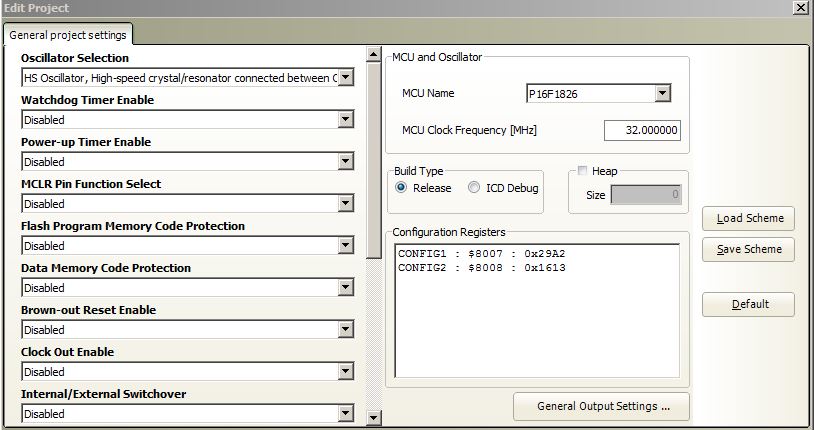
Task: Switch to General project settings tab
Action: 68,35
